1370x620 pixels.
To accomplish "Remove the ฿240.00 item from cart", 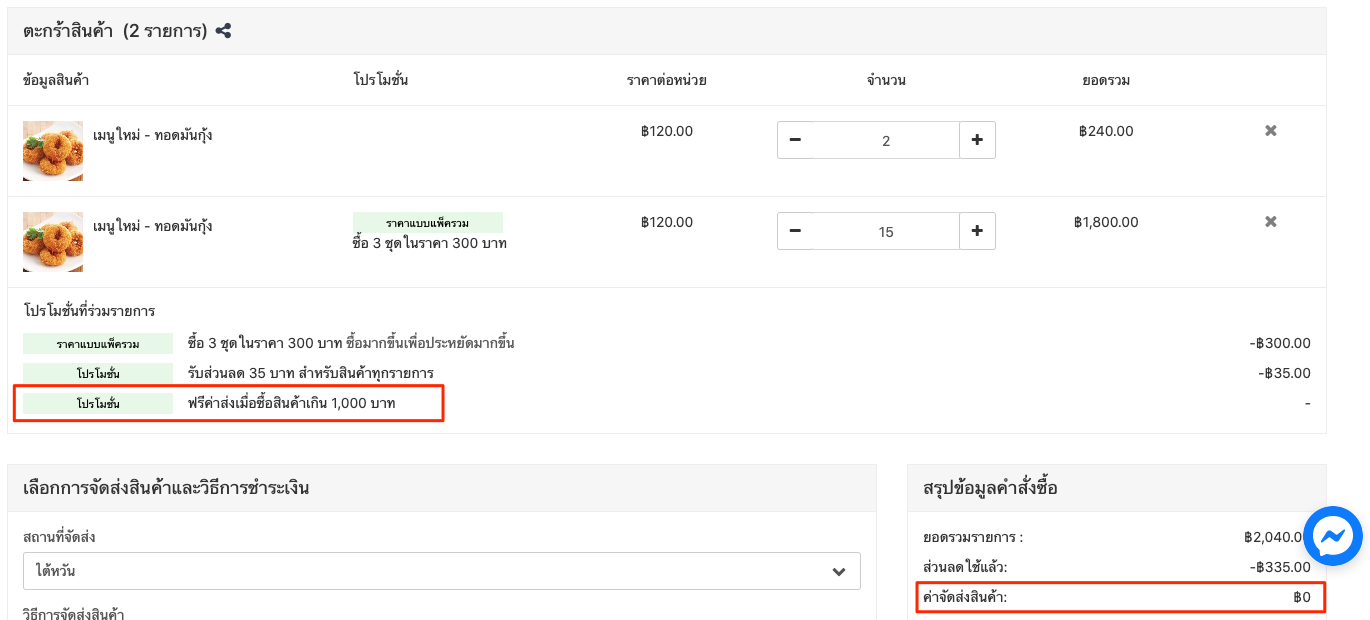I will [x=1271, y=131].
